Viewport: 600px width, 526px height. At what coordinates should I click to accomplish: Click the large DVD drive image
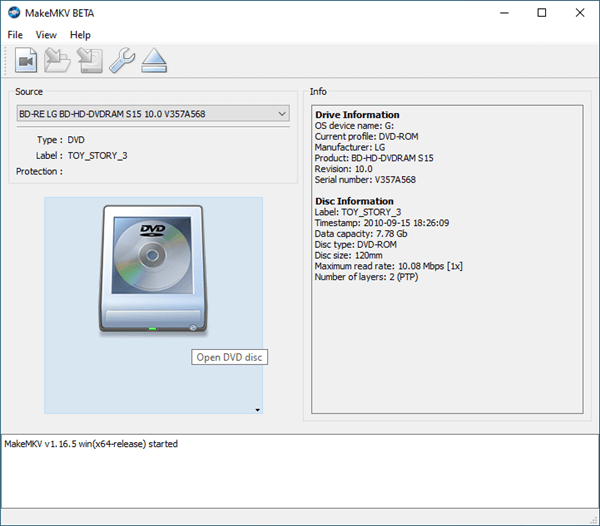[153, 269]
